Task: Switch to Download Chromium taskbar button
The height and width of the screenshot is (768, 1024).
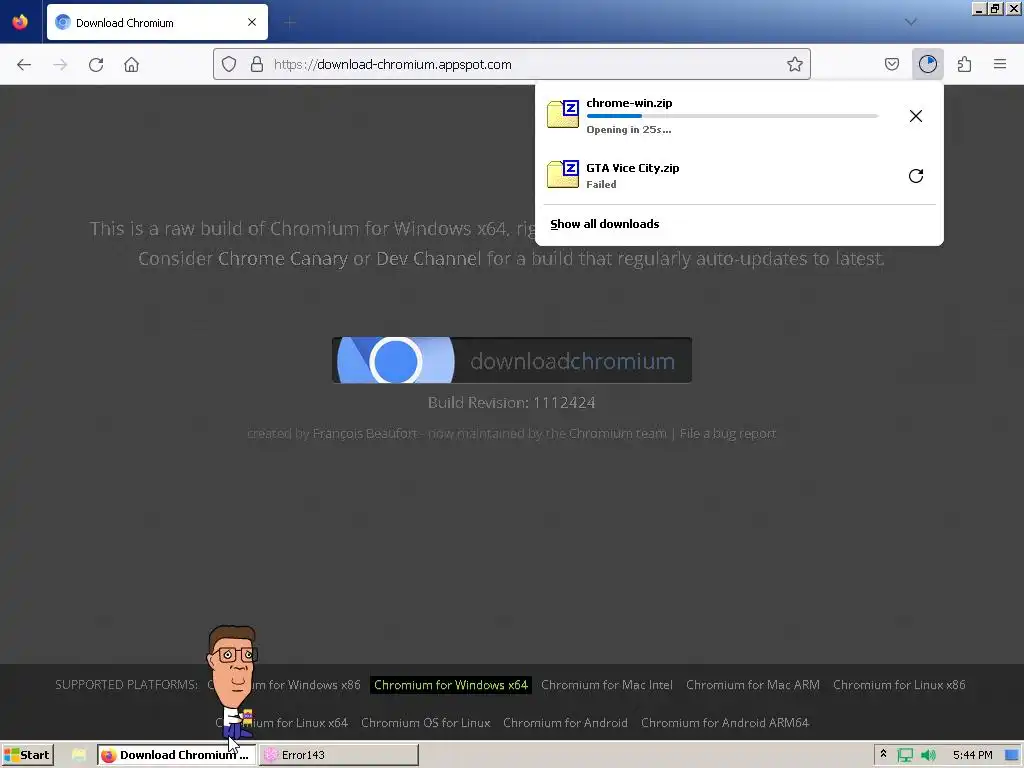Action: point(176,755)
